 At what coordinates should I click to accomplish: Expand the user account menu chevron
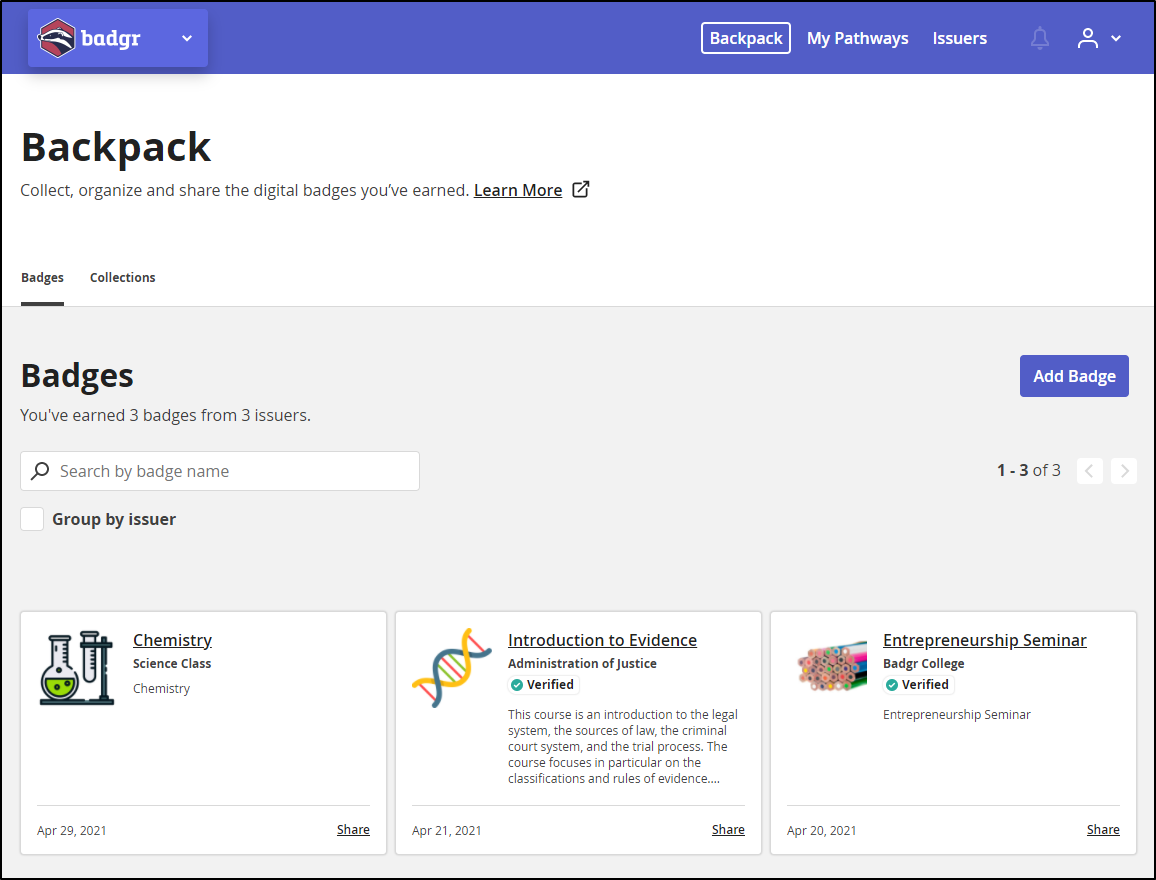[x=1116, y=38]
